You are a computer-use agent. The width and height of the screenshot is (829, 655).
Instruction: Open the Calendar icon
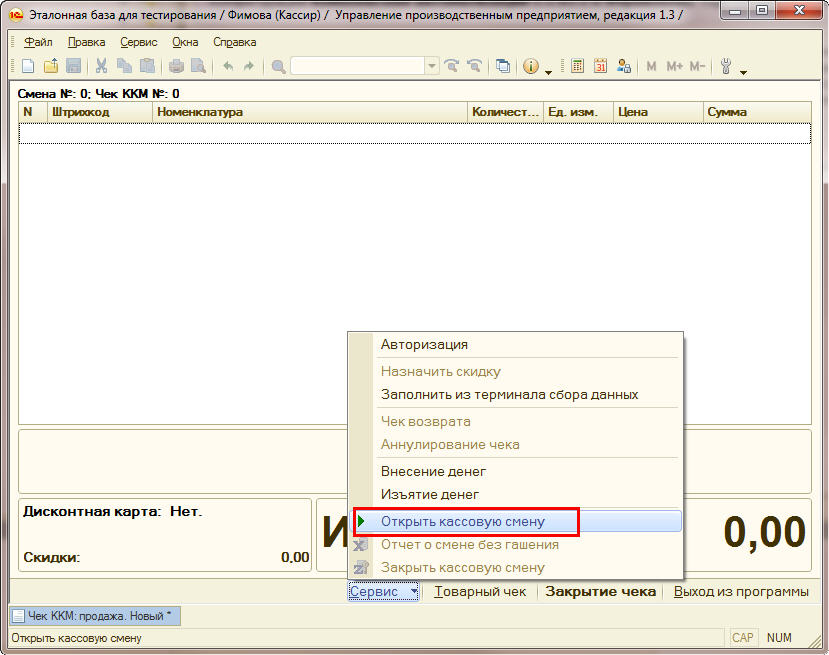click(x=600, y=66)
